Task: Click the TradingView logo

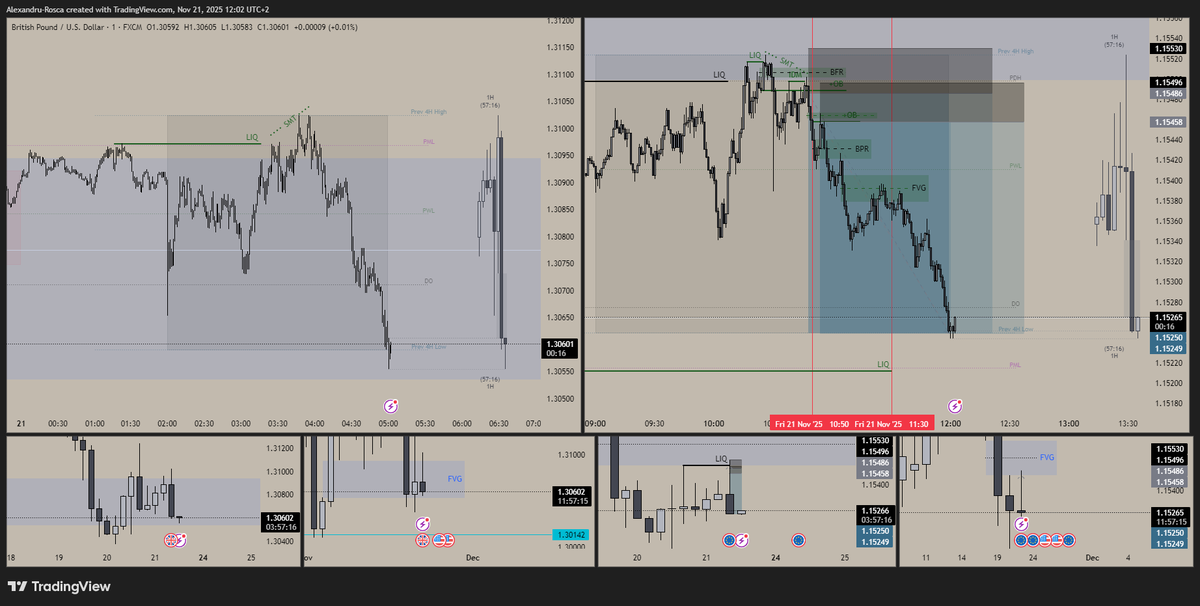Action: pos(60,587)
